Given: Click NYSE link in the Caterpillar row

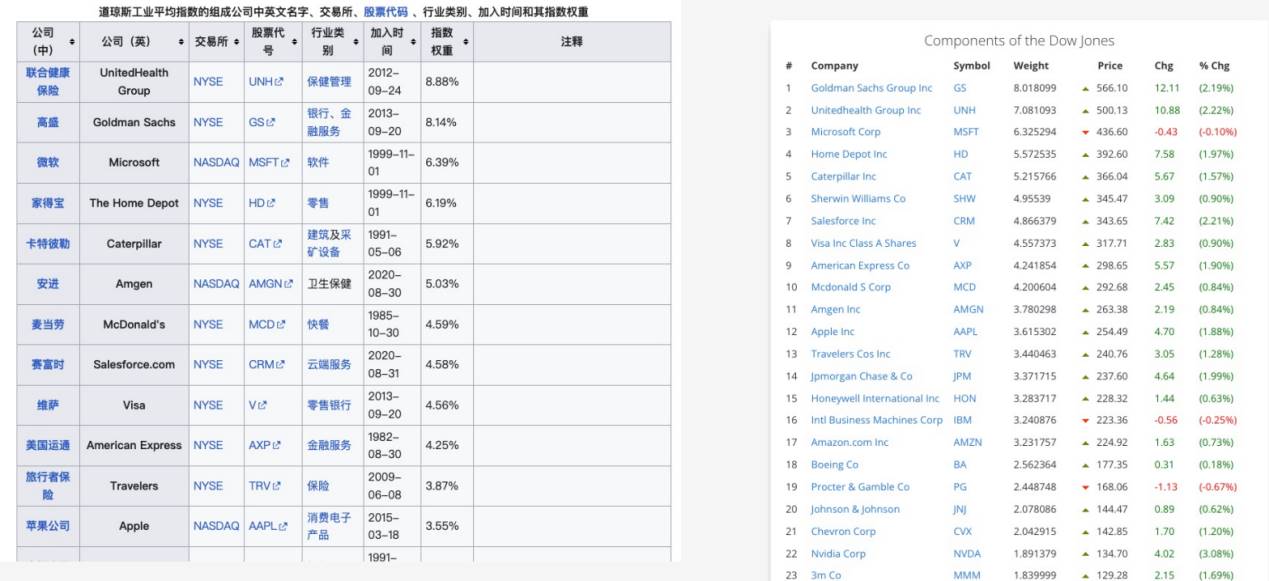Looking at the screenshot, I should 208,244.
